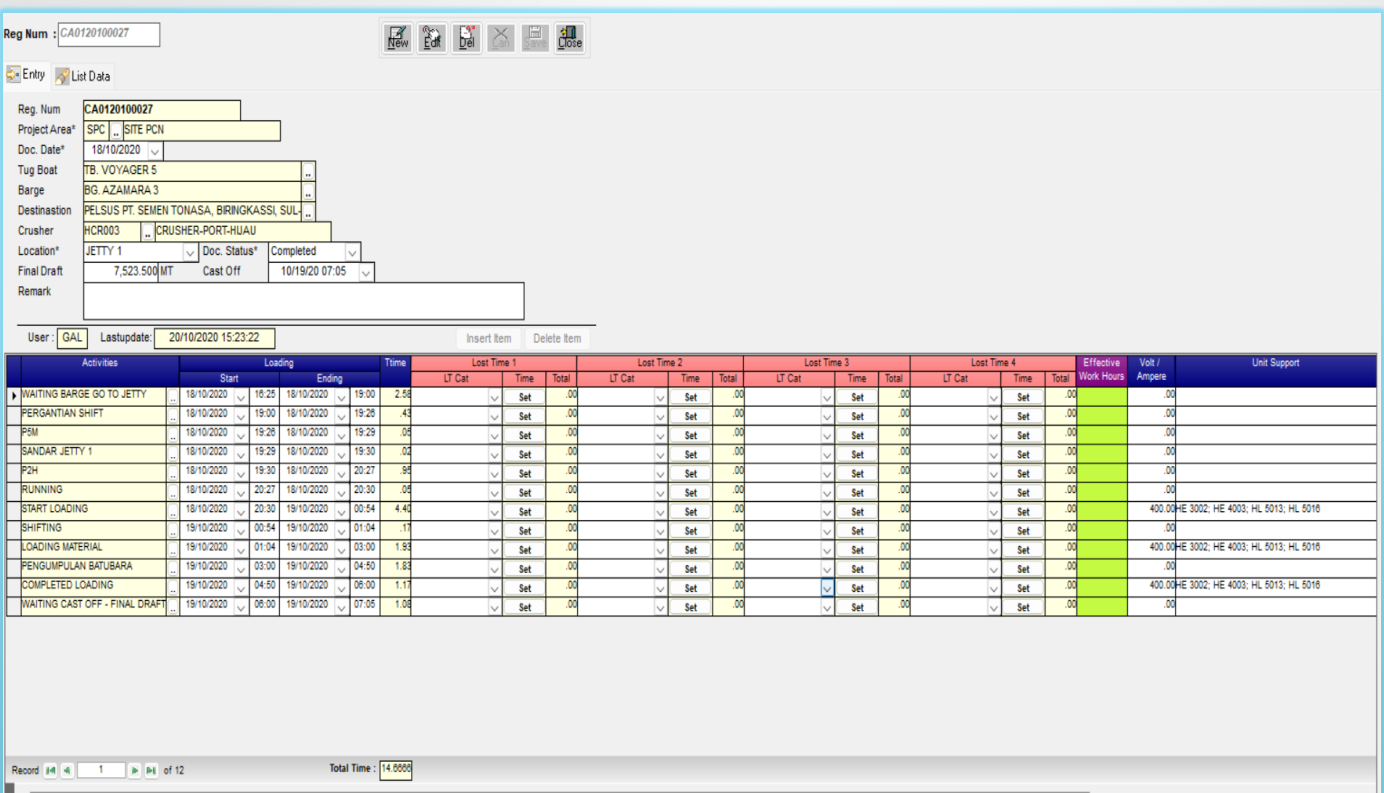Click the Final Draft value 7,523.500
The height and width of the screenshot is (793, 1384).
pyautogui.click(x=121, y=272)
